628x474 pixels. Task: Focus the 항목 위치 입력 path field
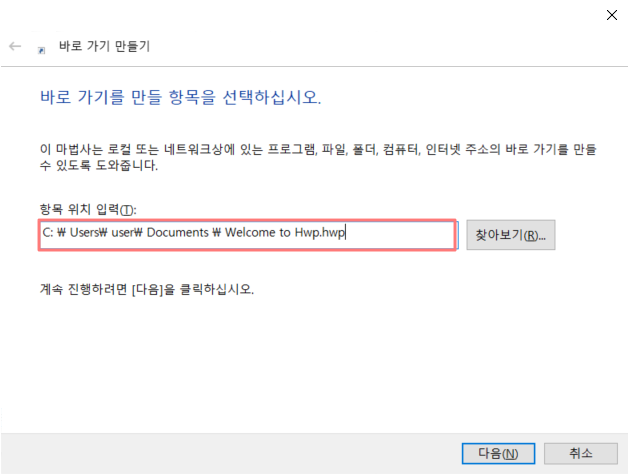click(248, 235)
